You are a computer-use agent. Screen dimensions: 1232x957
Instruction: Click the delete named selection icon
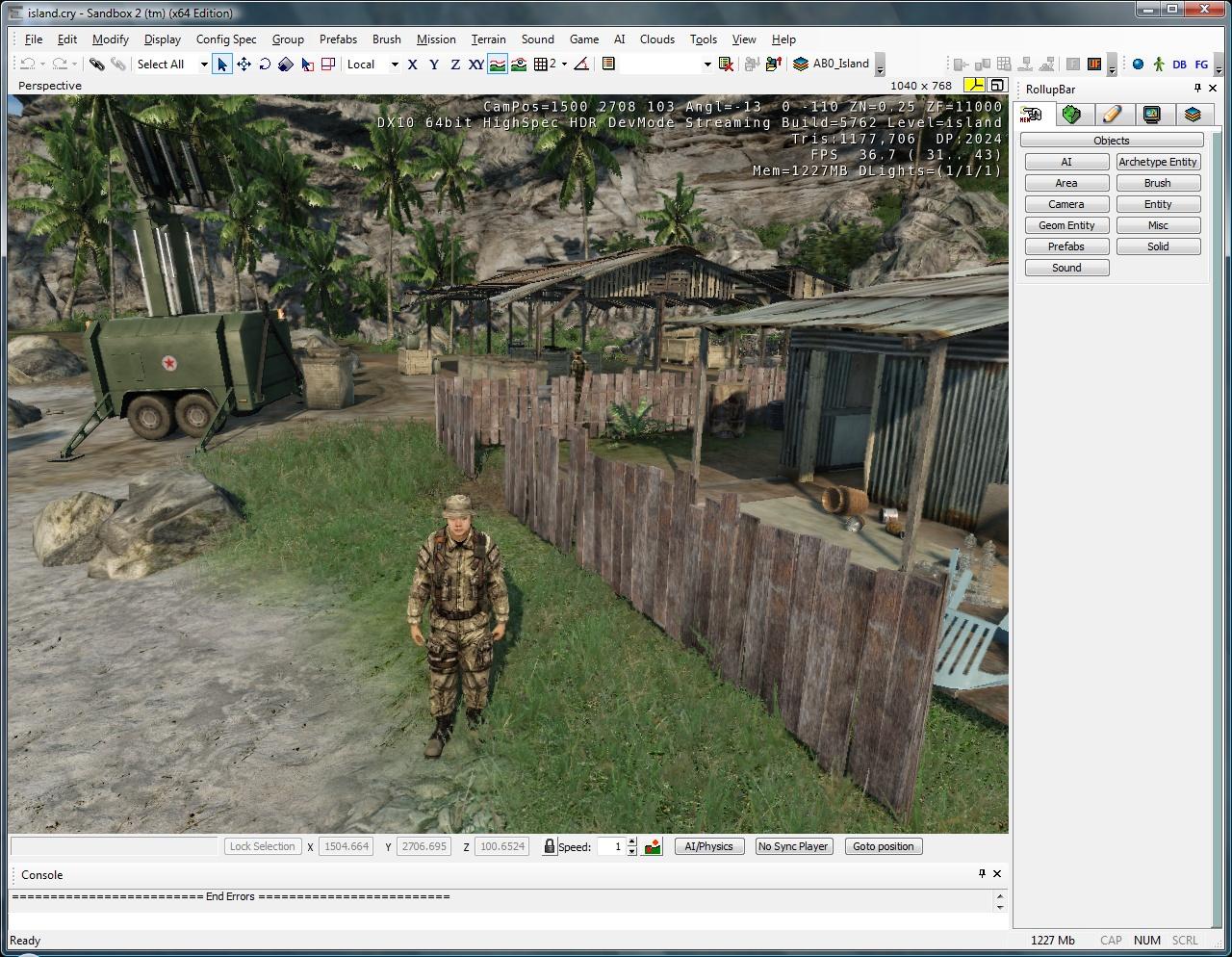click(x=727, y=65)
